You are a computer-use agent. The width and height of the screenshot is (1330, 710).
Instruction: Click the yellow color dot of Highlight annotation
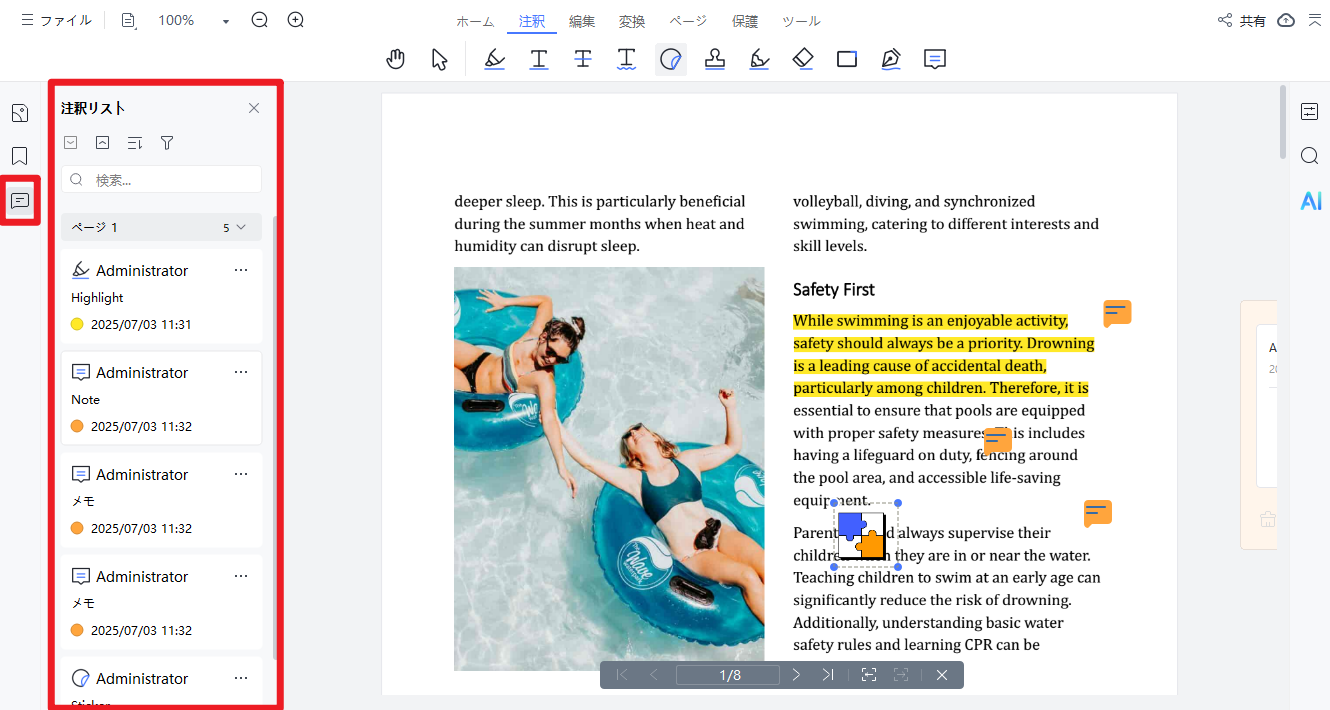pyautogui.click(x=77, y=324)
